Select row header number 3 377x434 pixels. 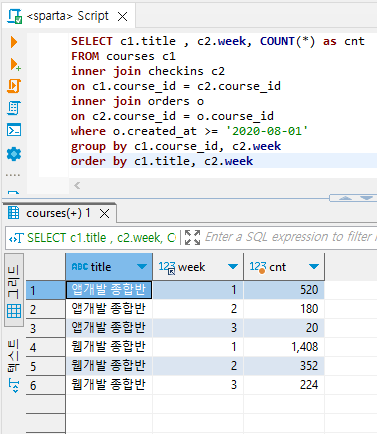click(46, 328)
